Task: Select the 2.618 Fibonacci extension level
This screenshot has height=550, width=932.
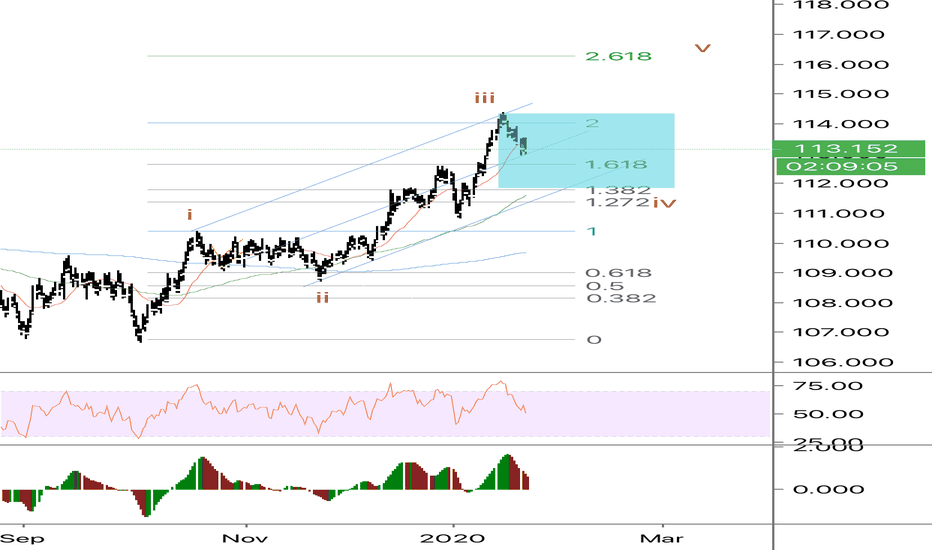Action: [618, 56]
